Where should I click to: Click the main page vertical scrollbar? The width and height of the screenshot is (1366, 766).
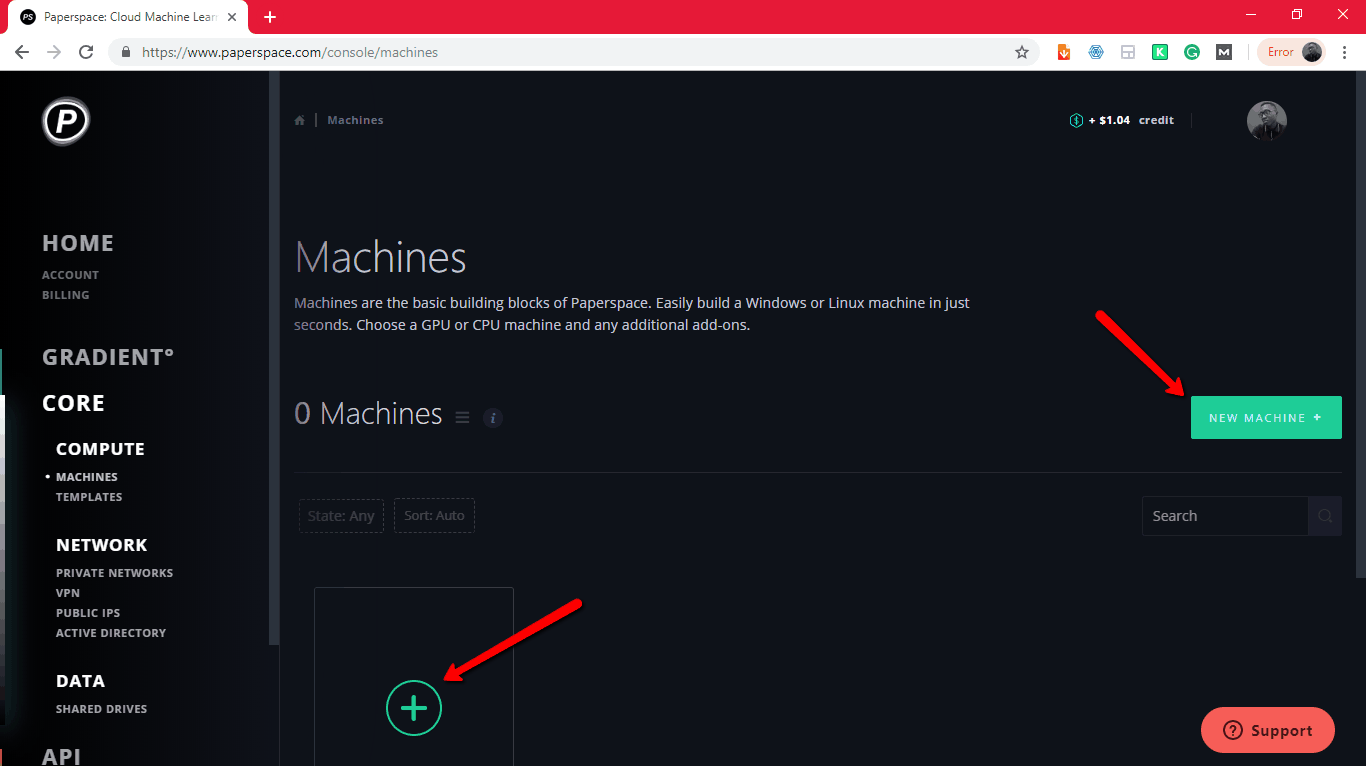[1360, 326]
